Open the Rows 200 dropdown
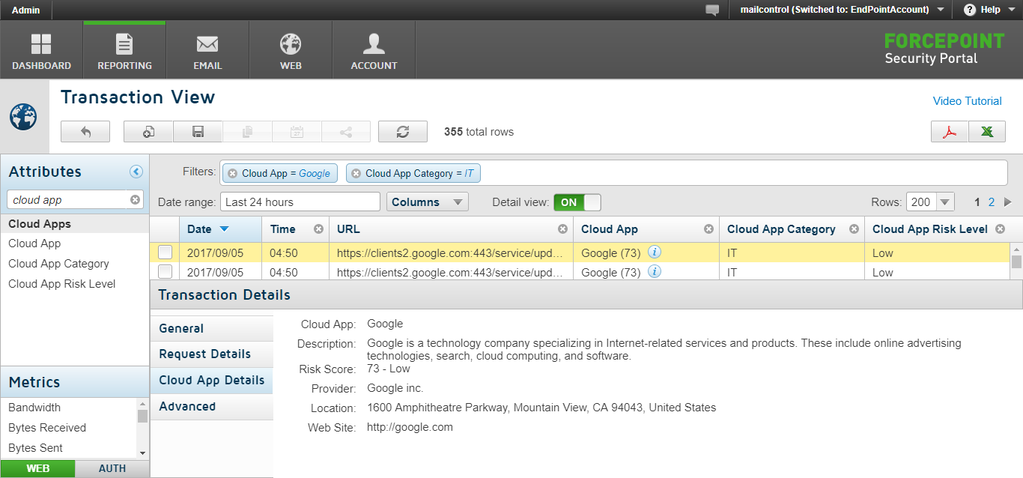Viewport: 1023px width, 478px height. click(930, 202)
